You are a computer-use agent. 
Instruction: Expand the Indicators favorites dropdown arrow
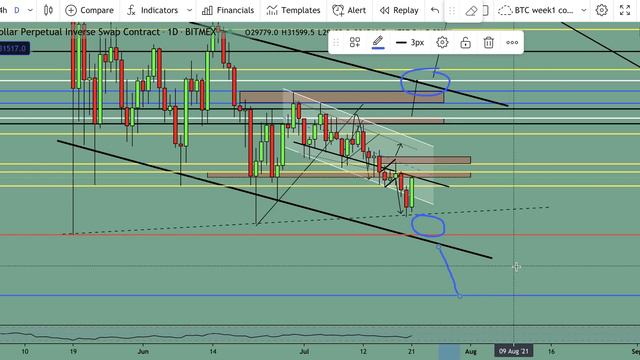click(x=189, y=10)
